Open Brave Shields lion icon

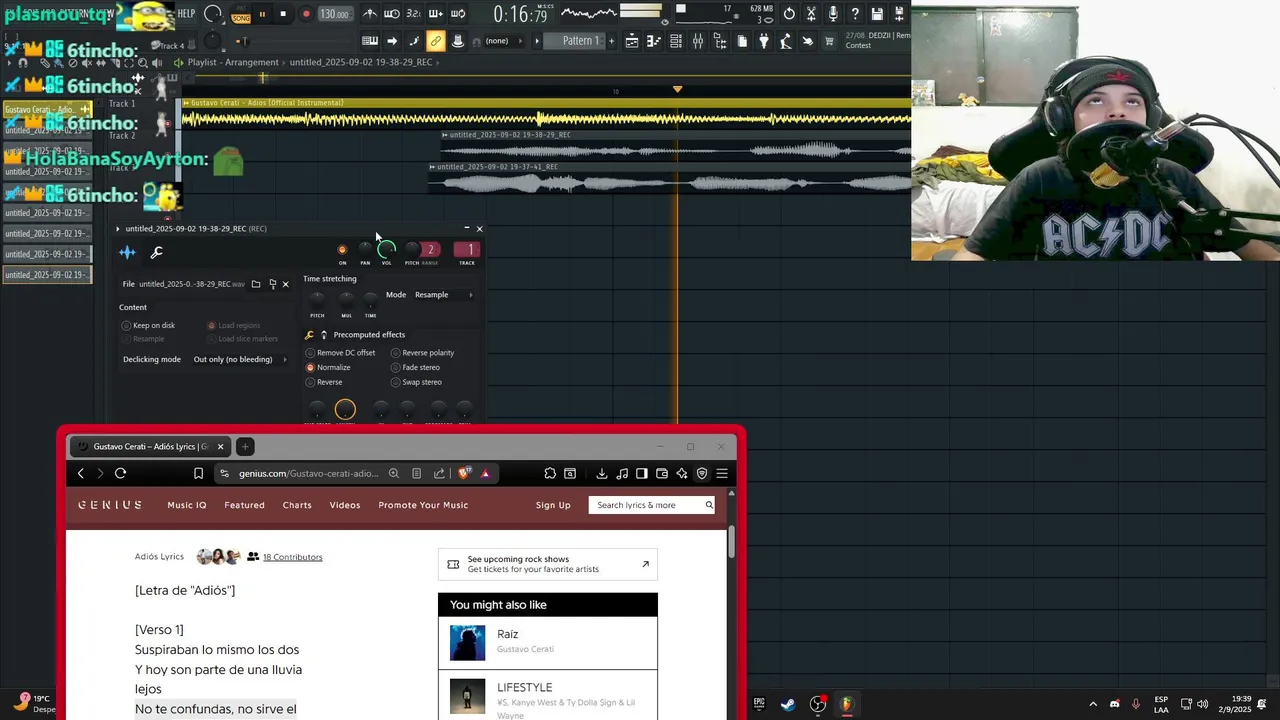[464, 473]
